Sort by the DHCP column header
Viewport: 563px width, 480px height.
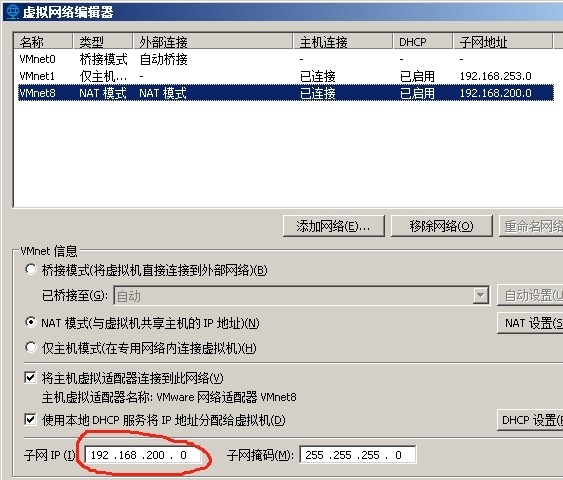coord(422,42)
